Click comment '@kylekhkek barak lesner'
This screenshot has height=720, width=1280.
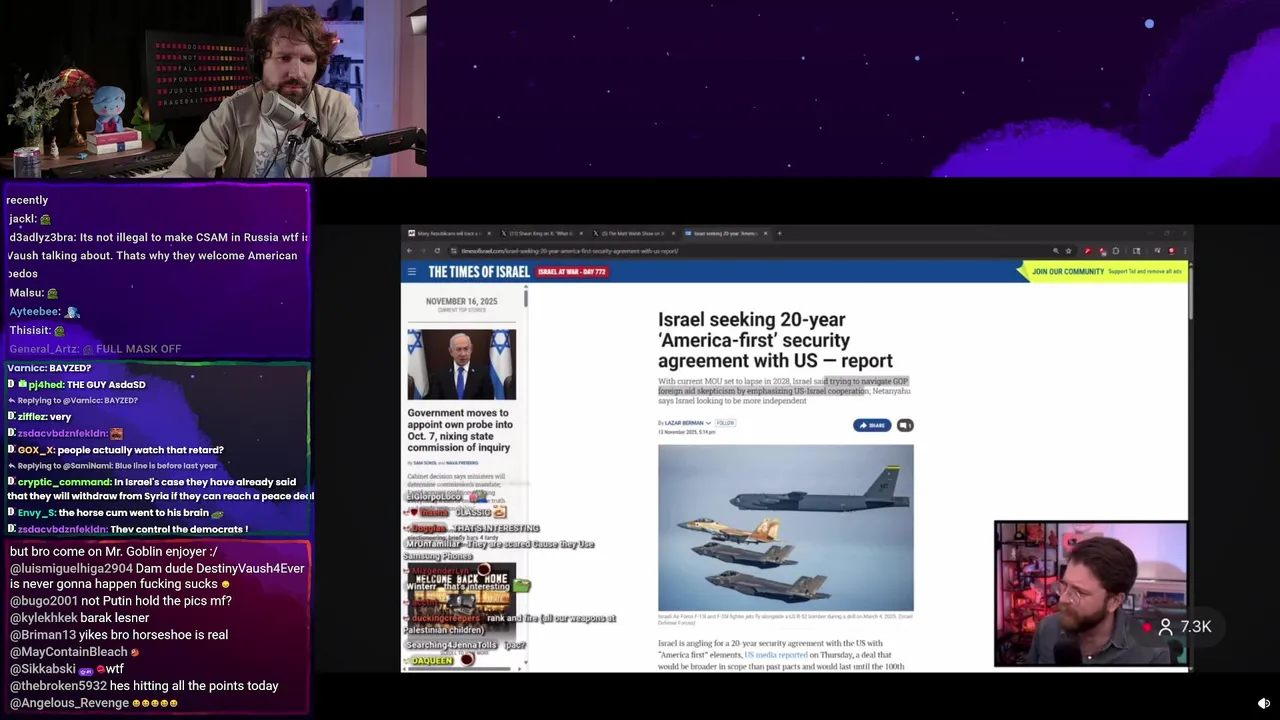[x=79, y=618]
